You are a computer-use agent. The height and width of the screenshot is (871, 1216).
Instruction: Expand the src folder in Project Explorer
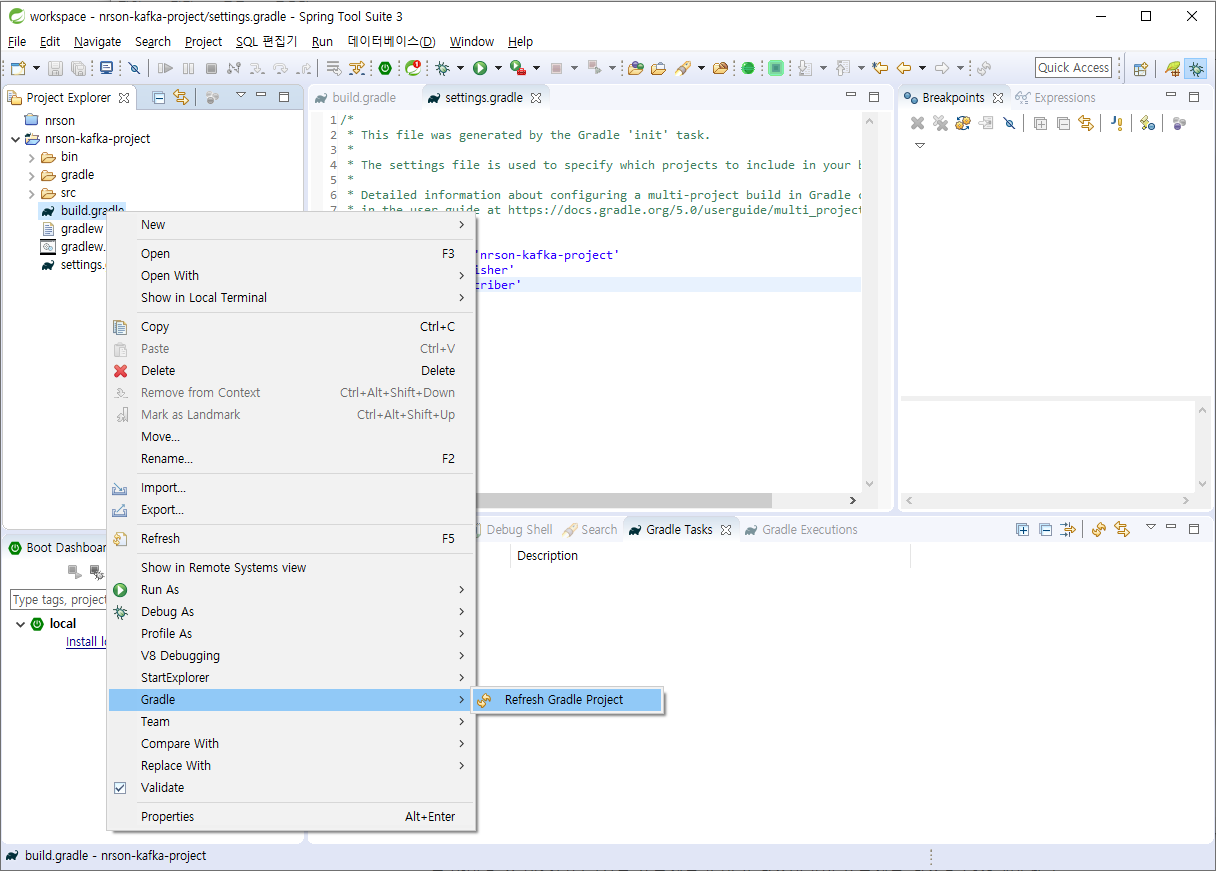[x=32, y=193]
